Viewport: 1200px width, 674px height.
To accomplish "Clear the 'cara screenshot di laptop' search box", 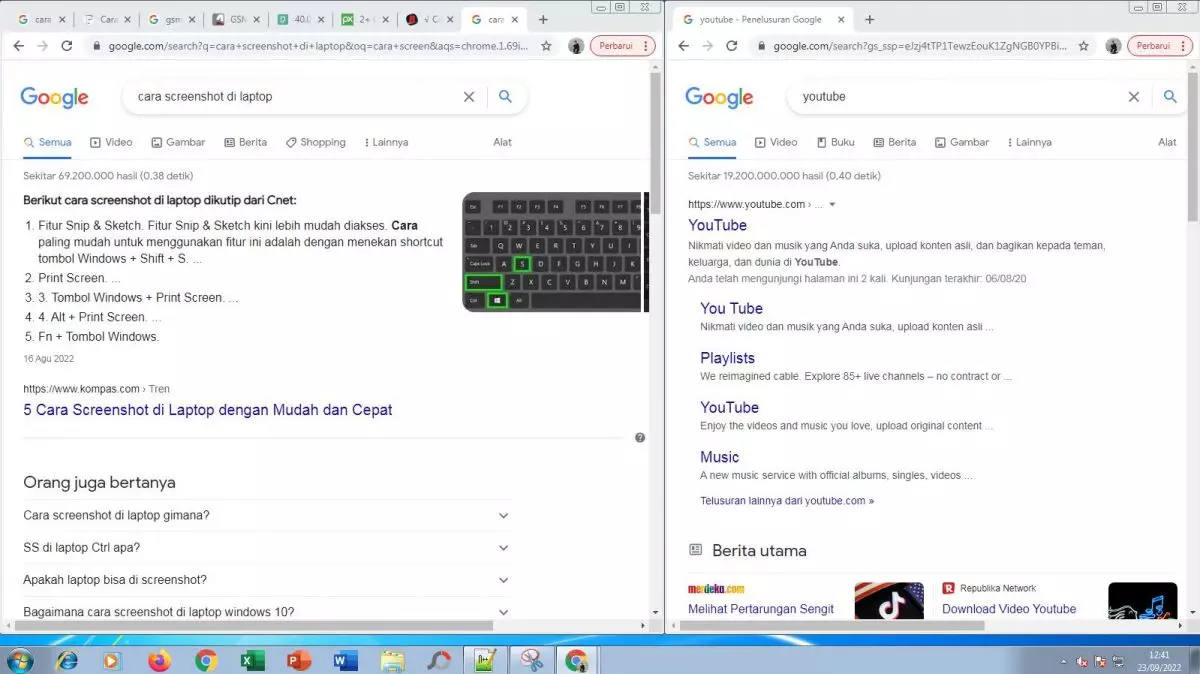I will tap(468, 97).
